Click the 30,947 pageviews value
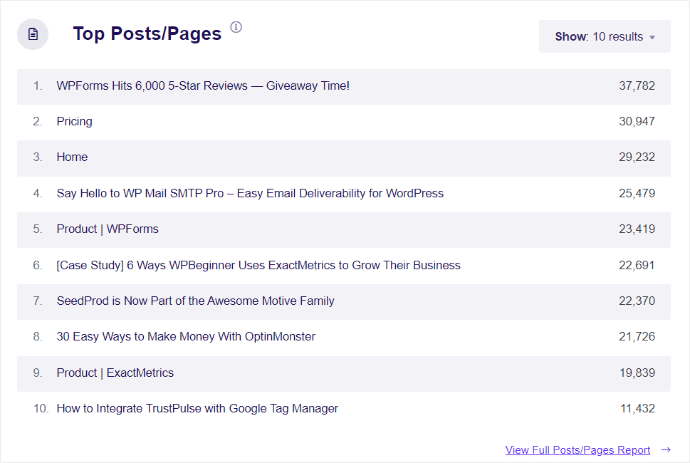Viewport: 690px width, 463px height. click(x=637, y=121)
